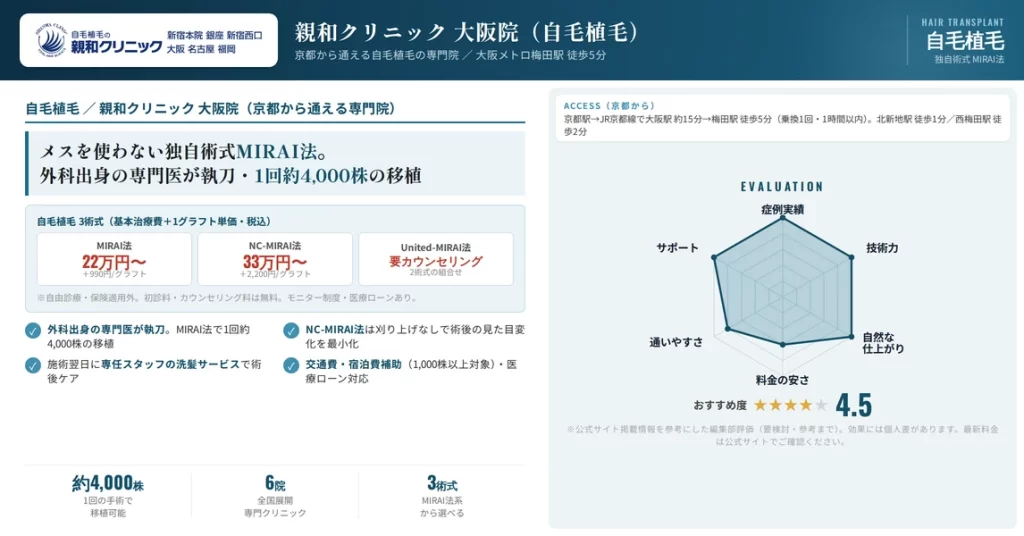Click the 自毛植毛 HAIR TRANSPLANT header label
The height and width of the screenshot is (536, 1024).
point(963,40)
